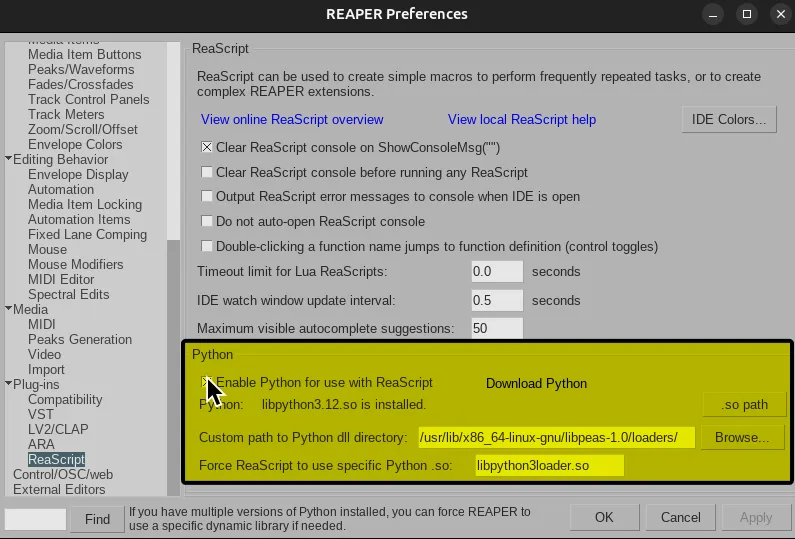Select Mouse preferences page
The width and height of the screenshot is (795, 539).
pyautogui.click(x=47, y=249)
